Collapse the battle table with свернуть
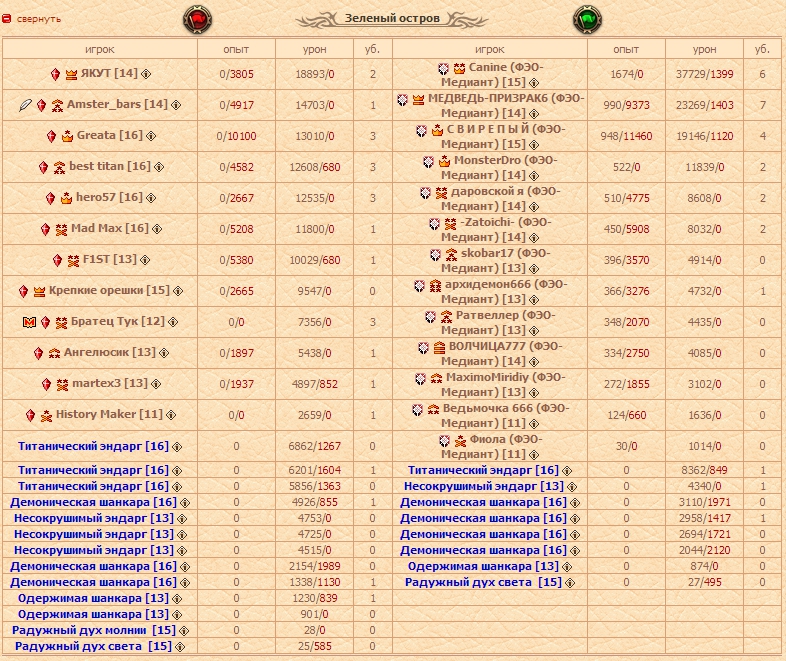This screenshot has width=786, height=661. 39,19
